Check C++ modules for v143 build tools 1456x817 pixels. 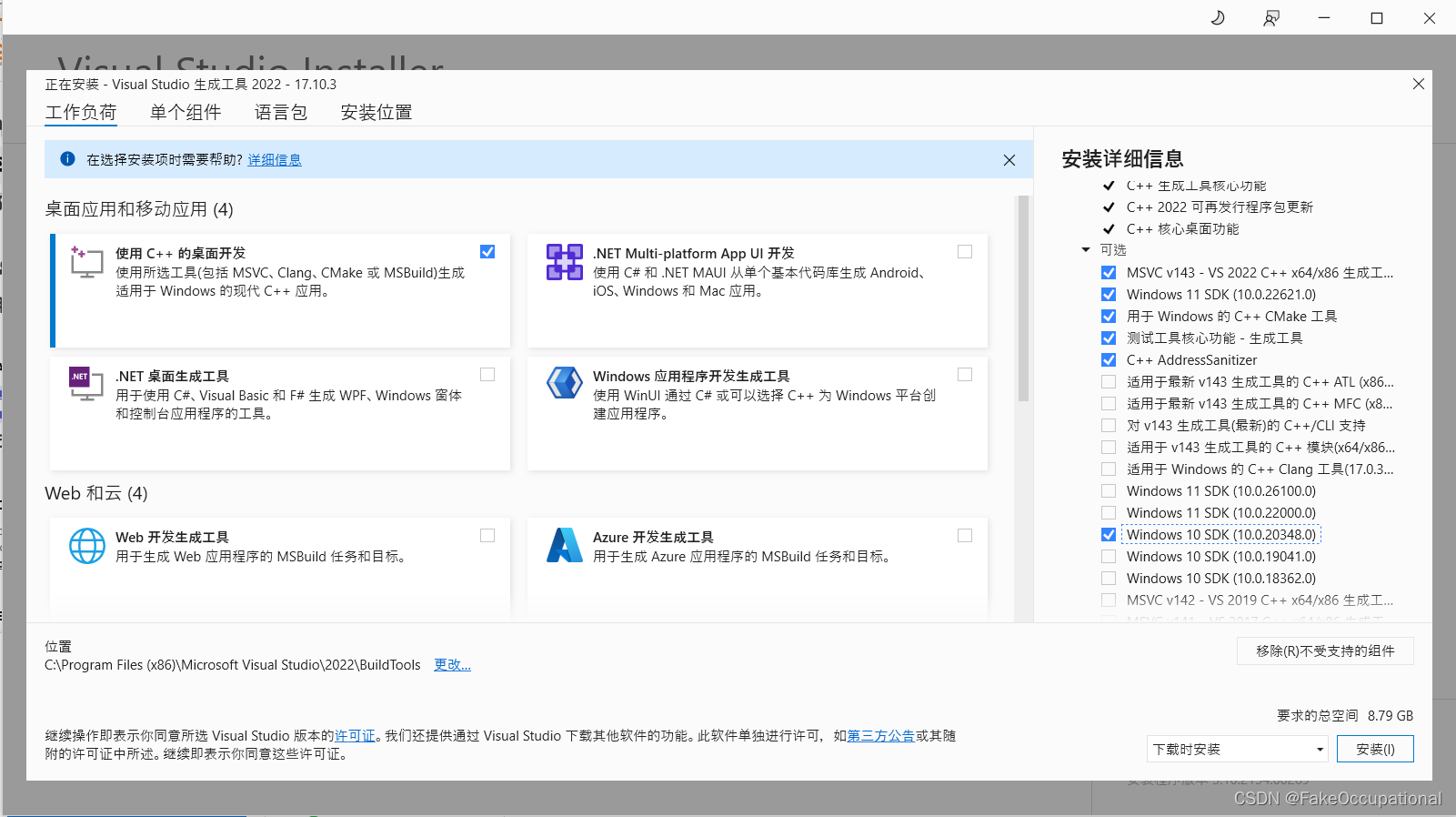[1109, 448]
